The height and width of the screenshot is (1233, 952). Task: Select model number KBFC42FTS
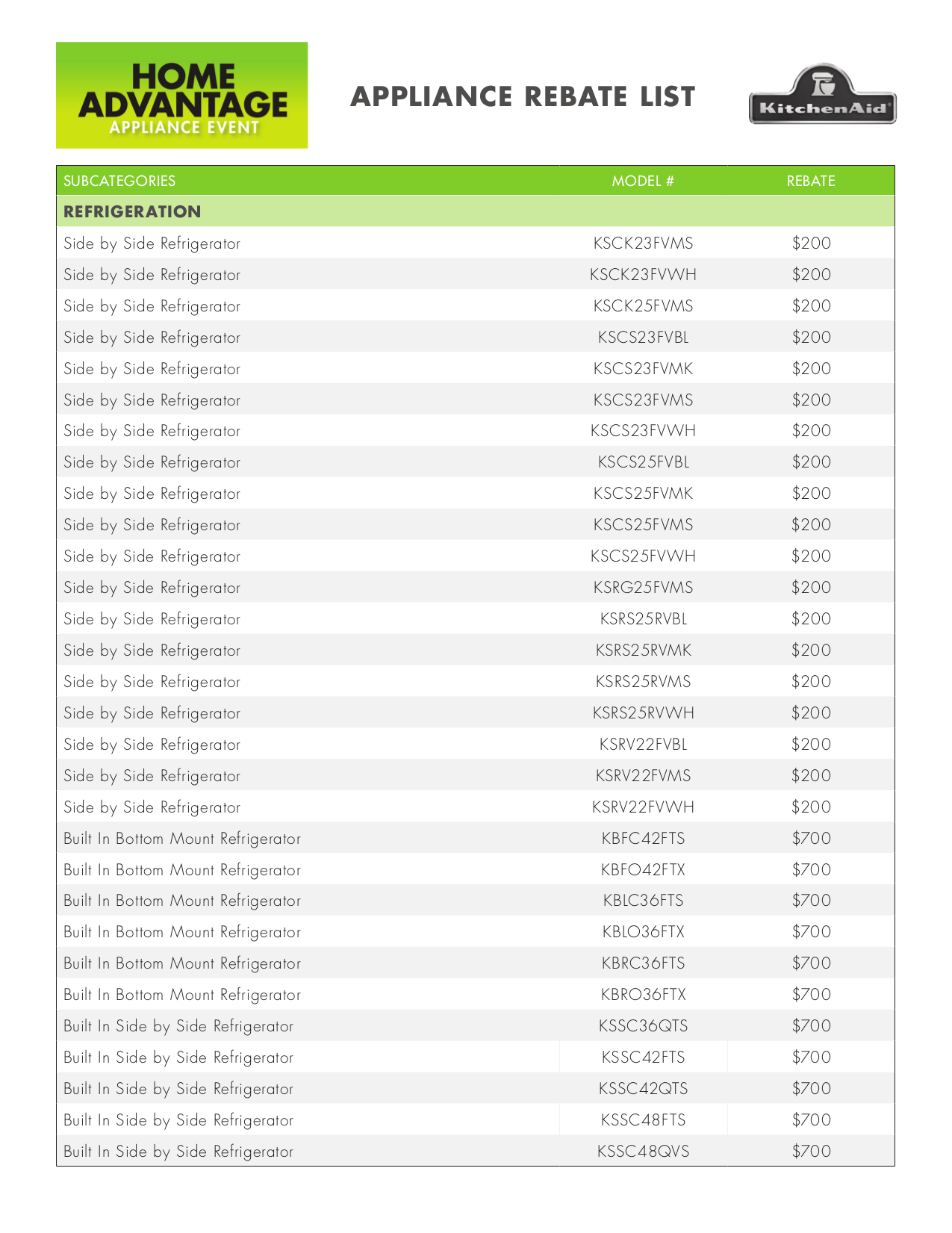pos(643,839)
